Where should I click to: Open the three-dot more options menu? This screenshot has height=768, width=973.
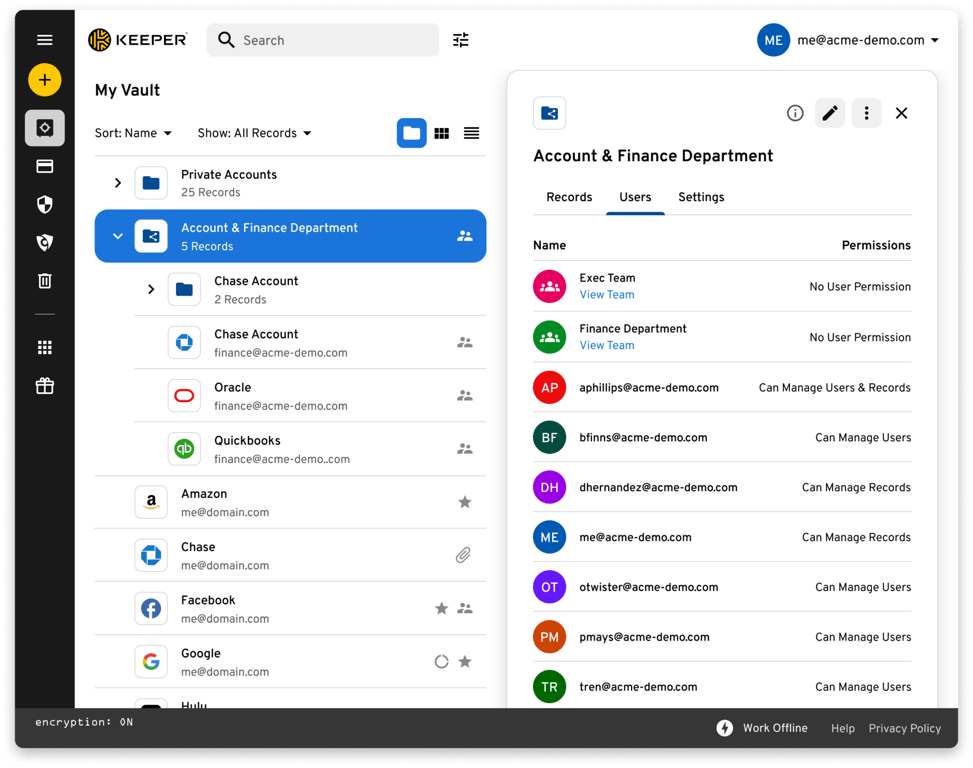(x=866, y=113)
